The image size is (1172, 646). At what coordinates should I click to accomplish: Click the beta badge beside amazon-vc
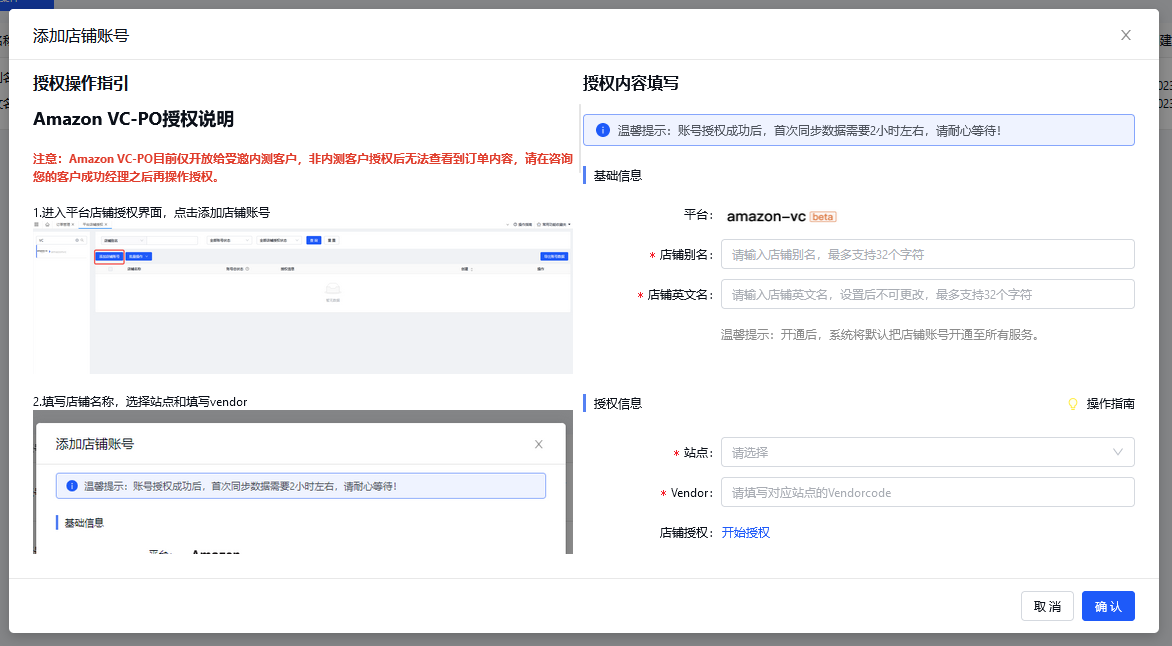coord(823,217)
